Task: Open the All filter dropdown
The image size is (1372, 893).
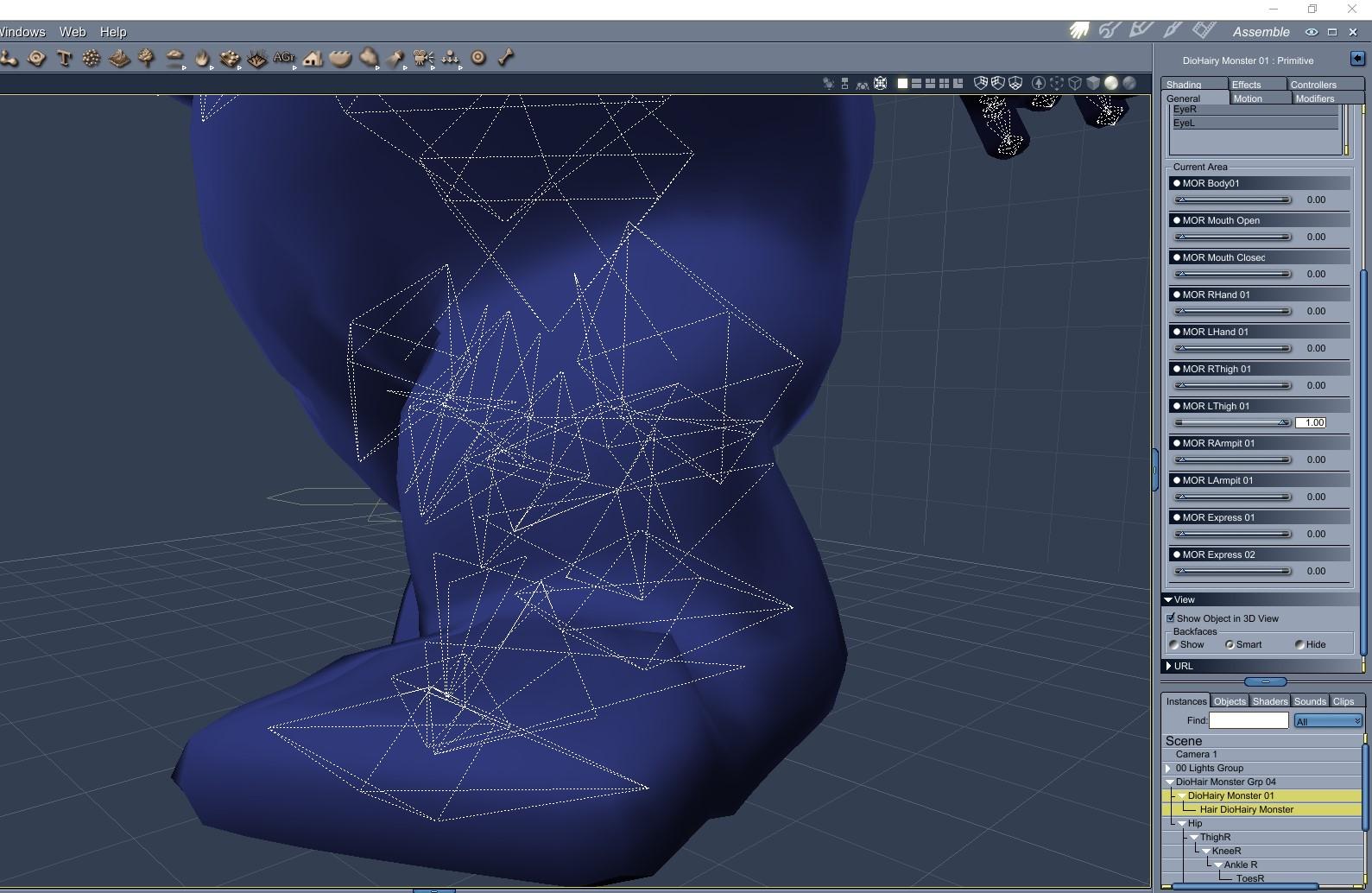Action: point(1328,721)
